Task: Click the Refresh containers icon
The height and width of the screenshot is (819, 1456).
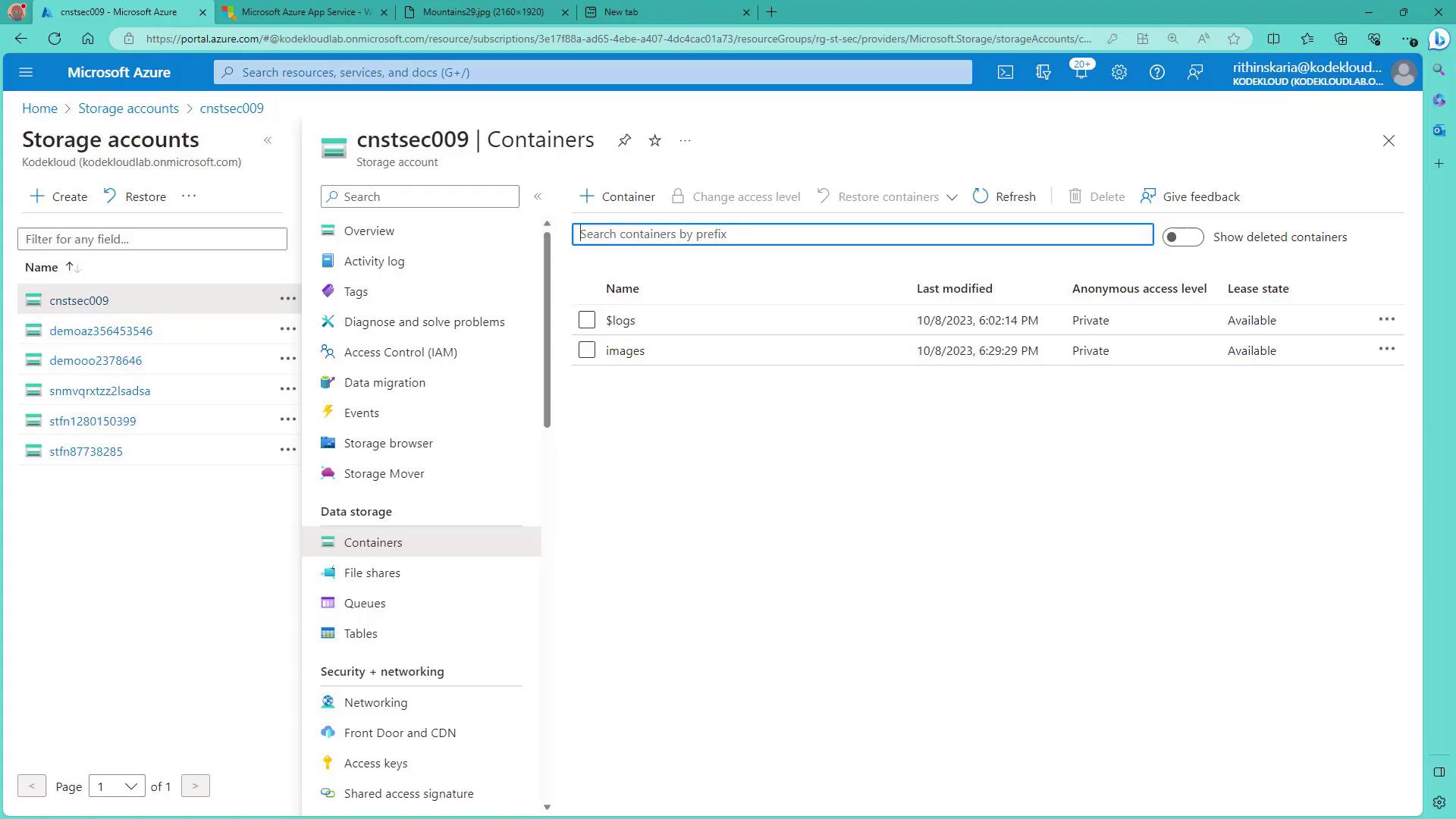Action: pyautogui.click(x=980, y=196)
